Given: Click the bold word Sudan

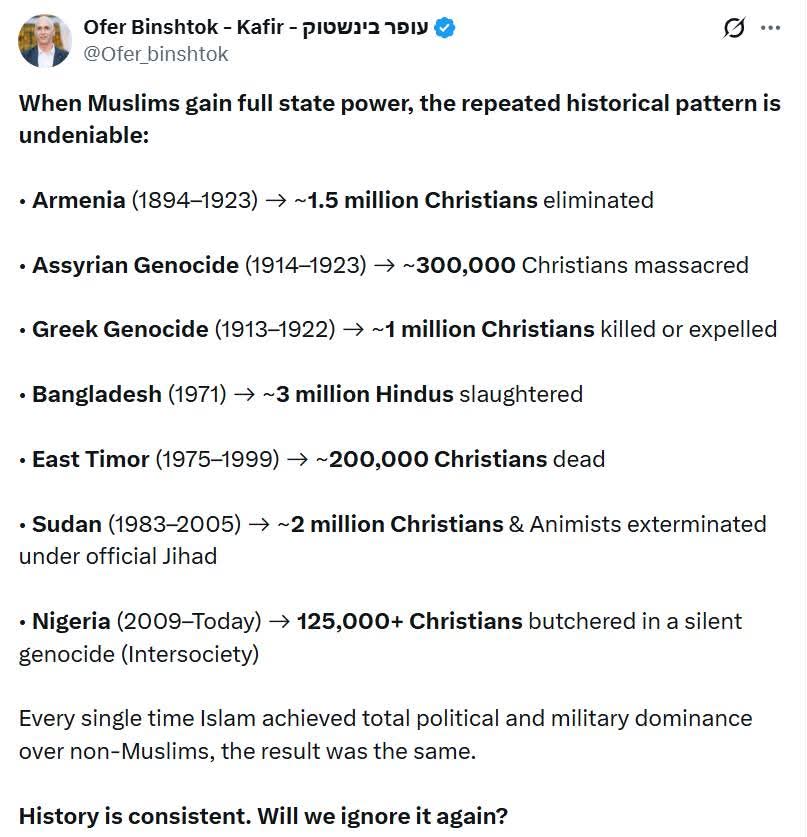Looking at the screenshot, I should [66, 524].
